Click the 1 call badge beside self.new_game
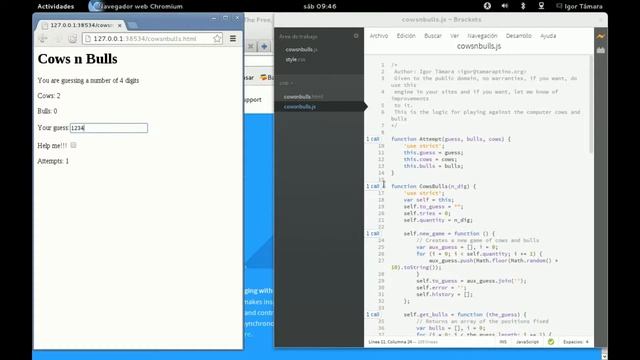This screenshot has width=640, height=360. pyautogui.click(x=373, y=233)
